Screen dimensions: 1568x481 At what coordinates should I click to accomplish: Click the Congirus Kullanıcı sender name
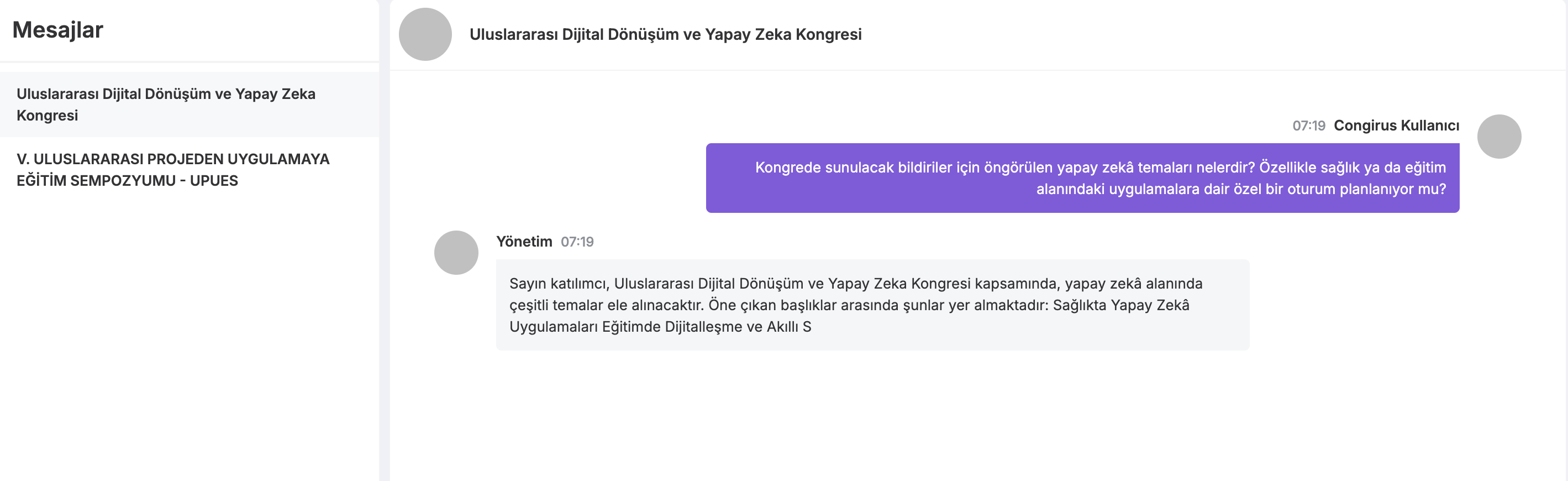pyautogui.click(x=1396, y=126)
